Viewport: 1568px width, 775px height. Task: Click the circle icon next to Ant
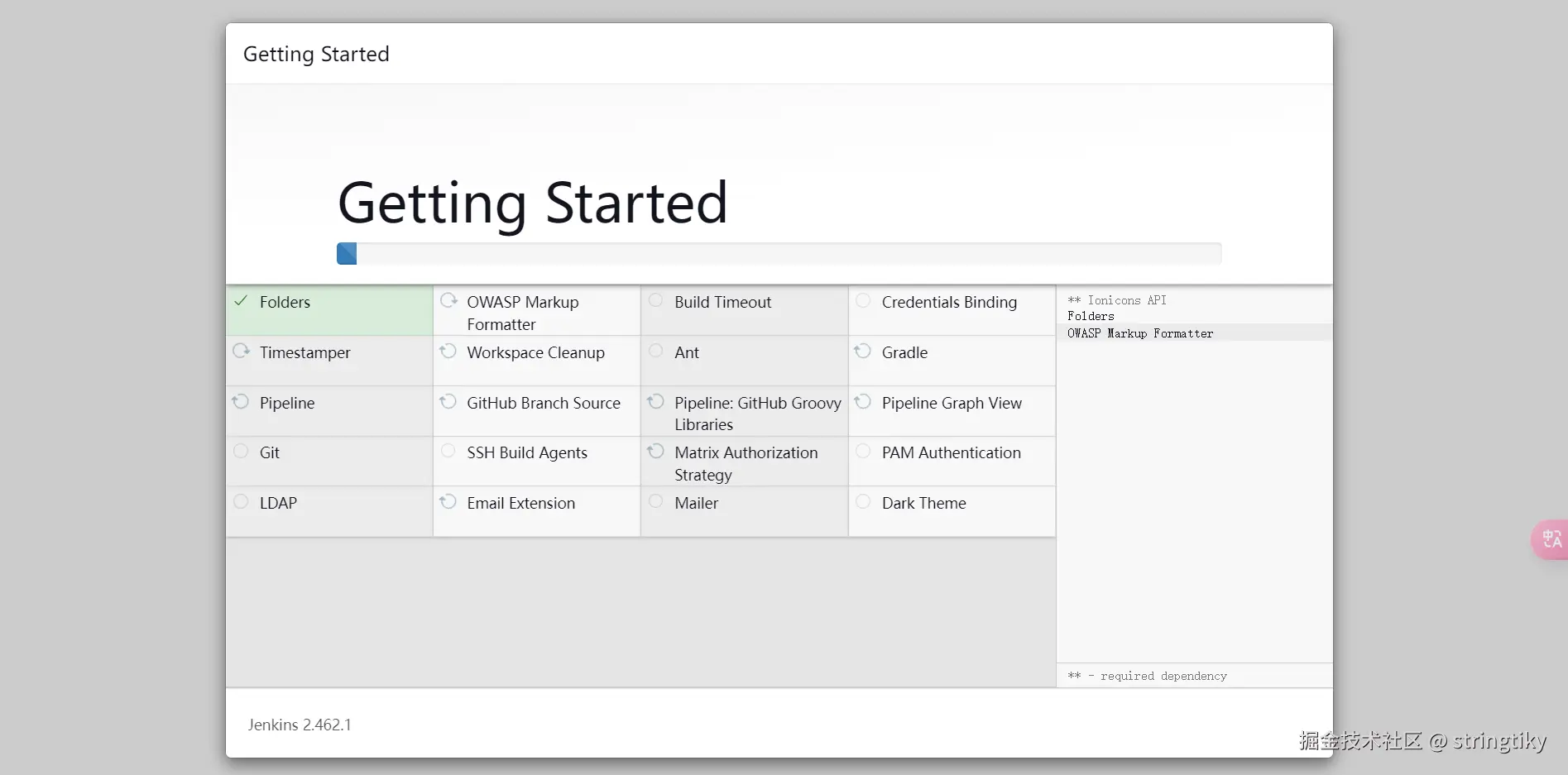(655, 351)
